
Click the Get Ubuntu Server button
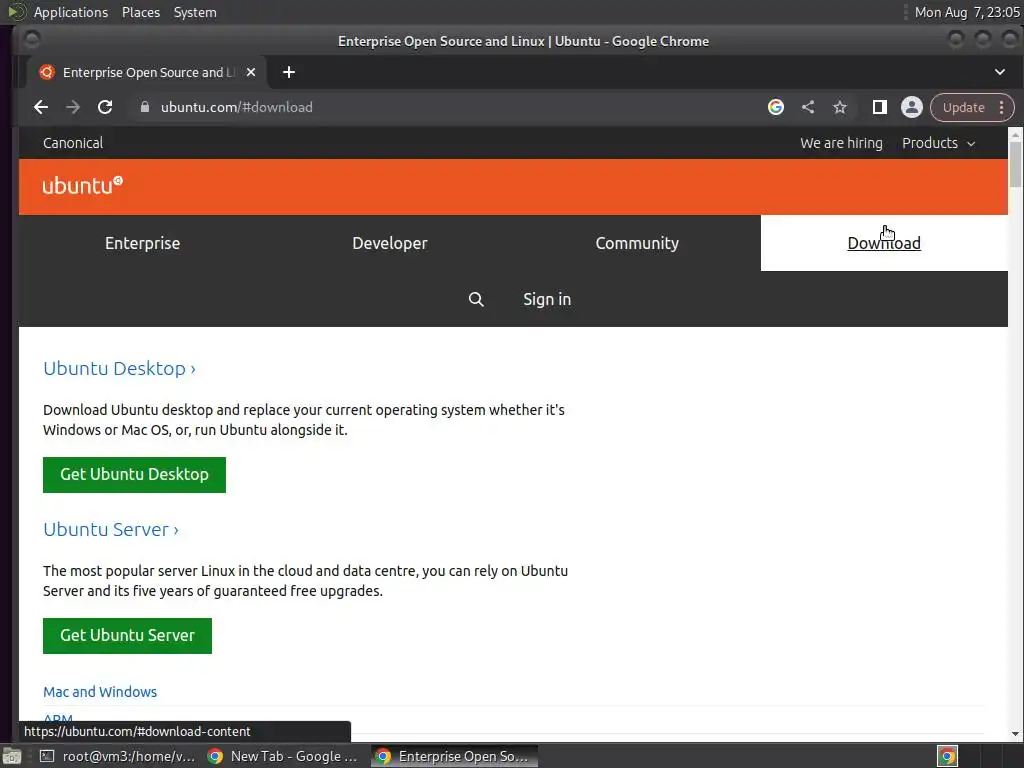tap(127, 635)
